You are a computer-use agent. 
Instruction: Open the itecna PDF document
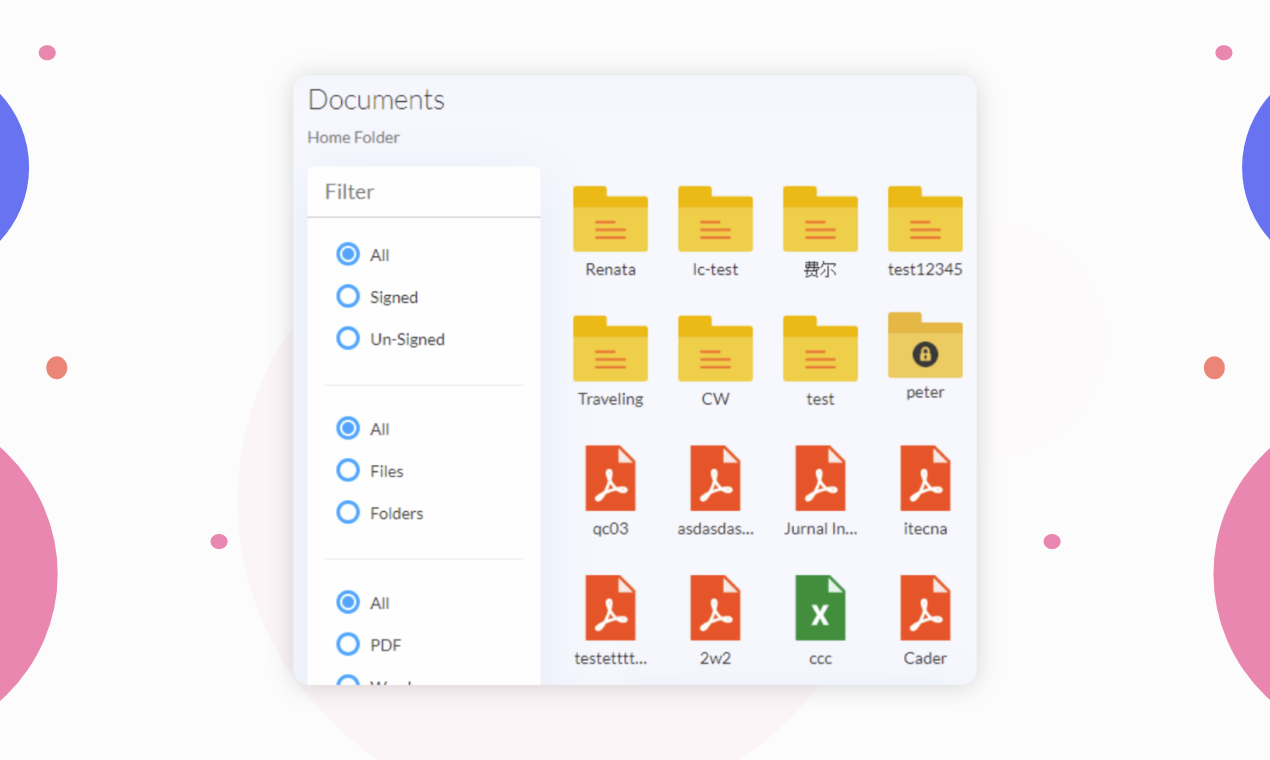click(925, 479)
